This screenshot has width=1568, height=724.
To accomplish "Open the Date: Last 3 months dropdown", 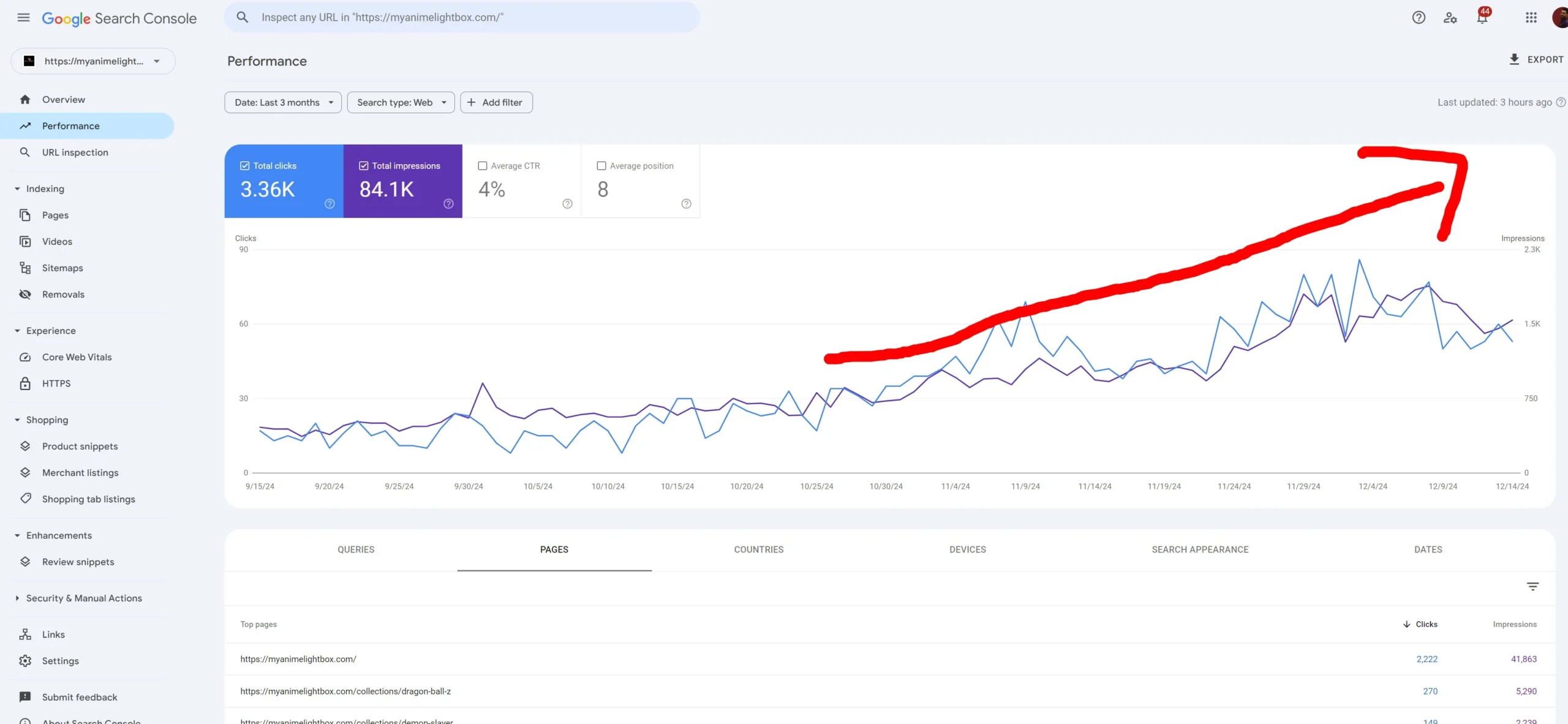I will point(282,102).
